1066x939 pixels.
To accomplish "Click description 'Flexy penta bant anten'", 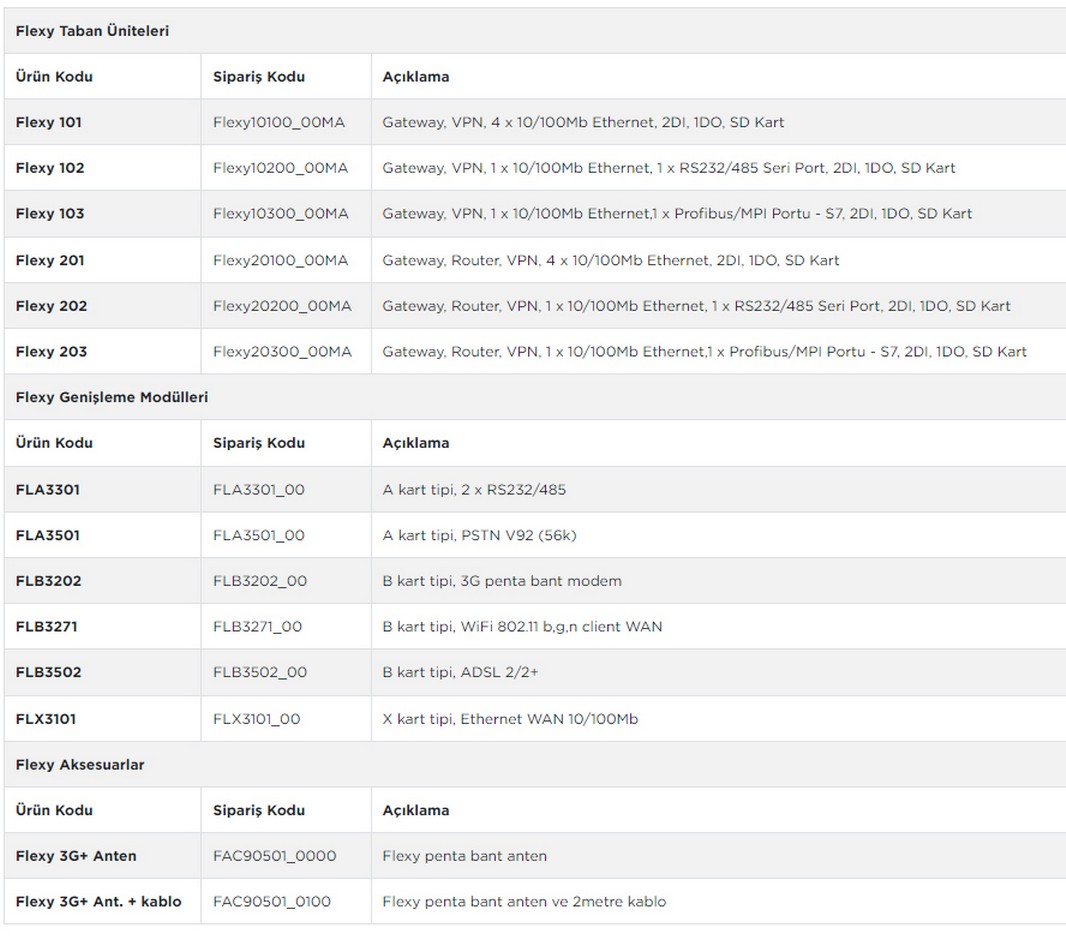I will (x=464, y=855).
